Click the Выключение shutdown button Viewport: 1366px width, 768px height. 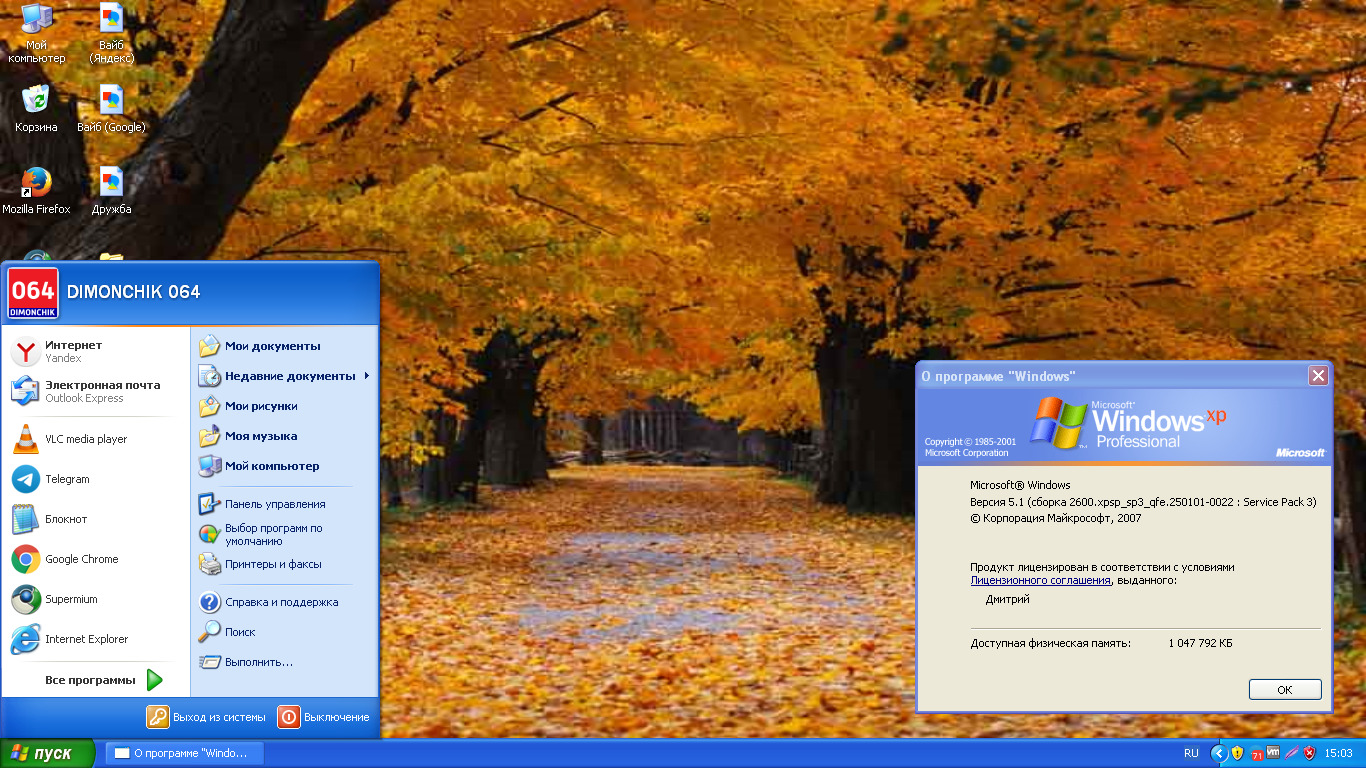click(x=324, y=717)
